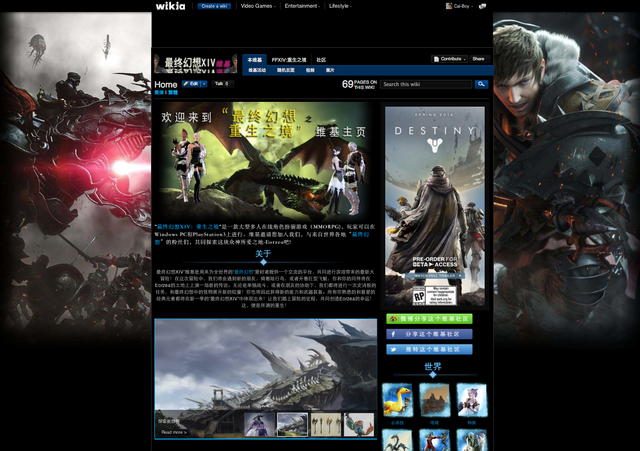640x451 pixels.
Task: Open the dragon tile in the second row
Action: tap(397, 440)
